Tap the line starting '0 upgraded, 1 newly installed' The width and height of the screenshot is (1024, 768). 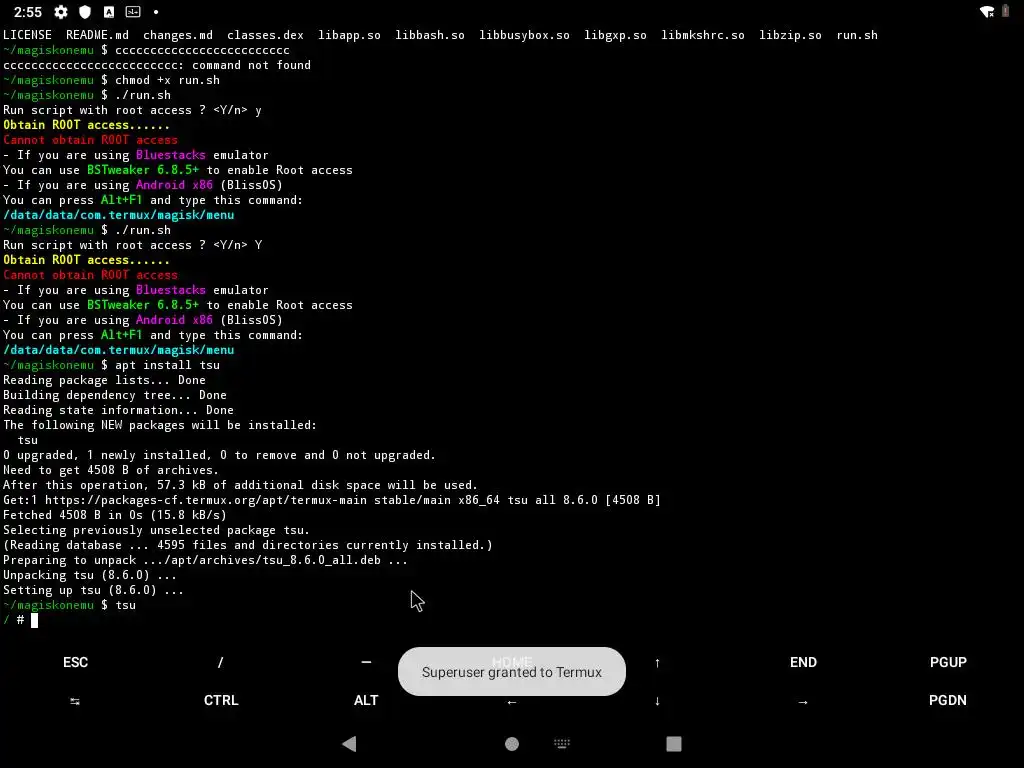(219, 455)
